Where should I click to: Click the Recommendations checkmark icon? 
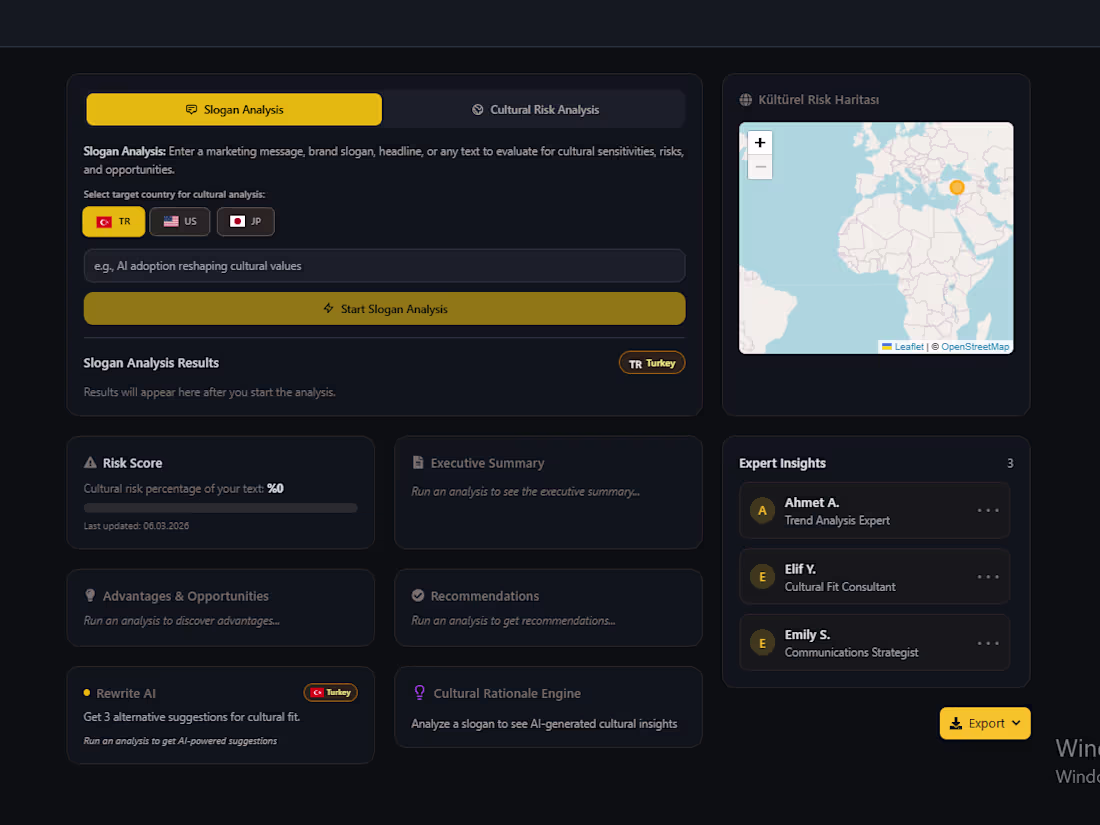click(418, 596)
